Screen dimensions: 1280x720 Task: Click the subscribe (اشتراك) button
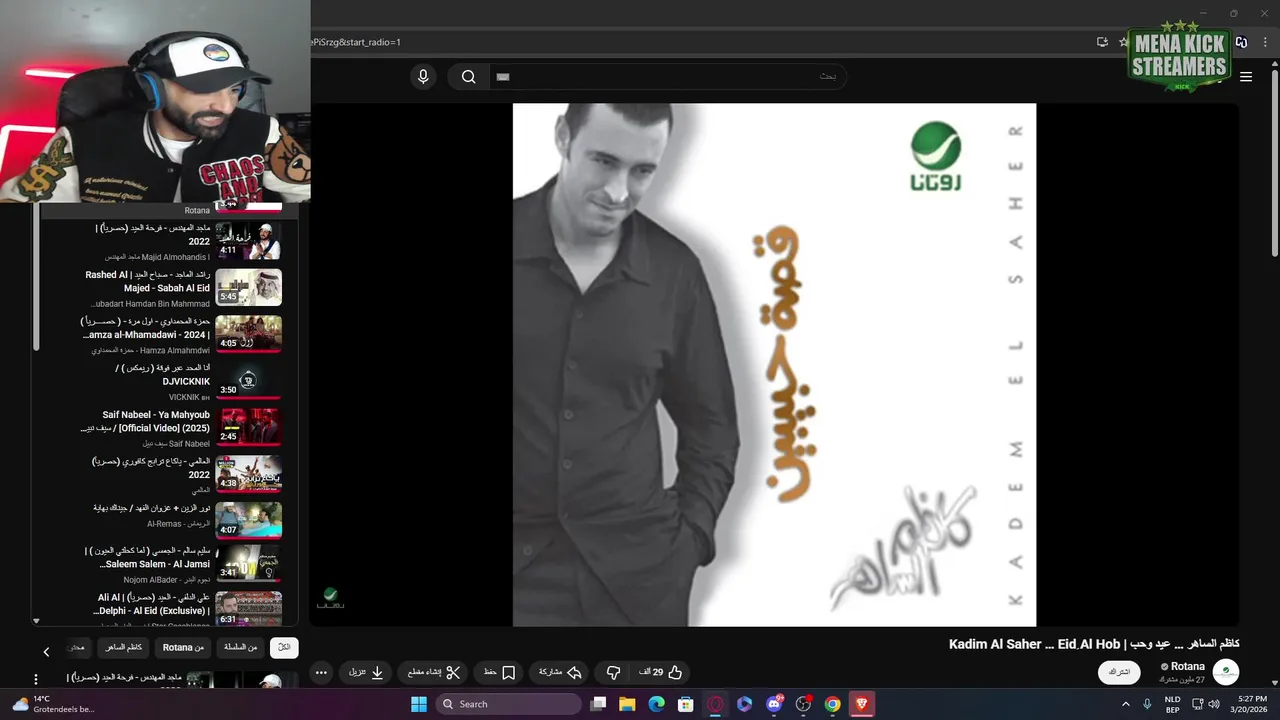point(1119,672)
